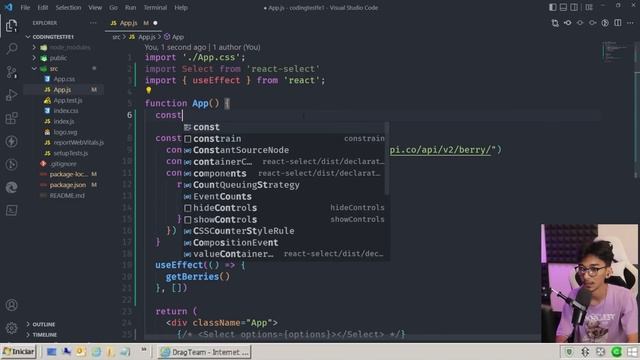Open Customize Layout icon

pos(589,7)
